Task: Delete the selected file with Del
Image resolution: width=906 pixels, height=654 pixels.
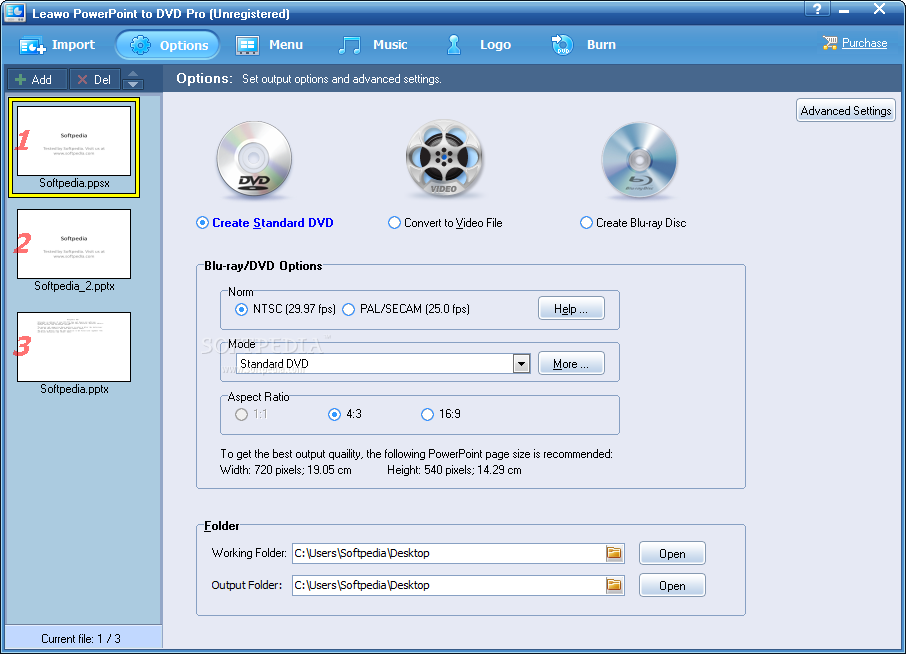Action: [x=95, y=79]
